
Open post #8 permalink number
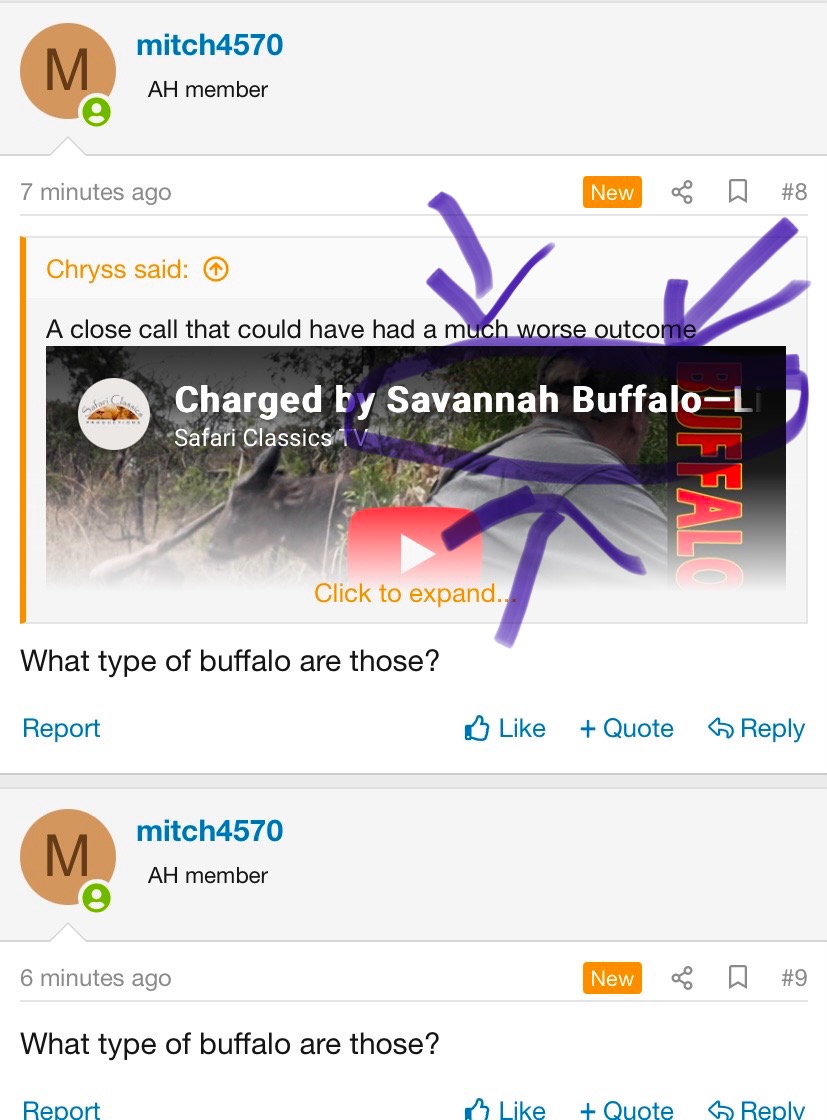[793, 192]
